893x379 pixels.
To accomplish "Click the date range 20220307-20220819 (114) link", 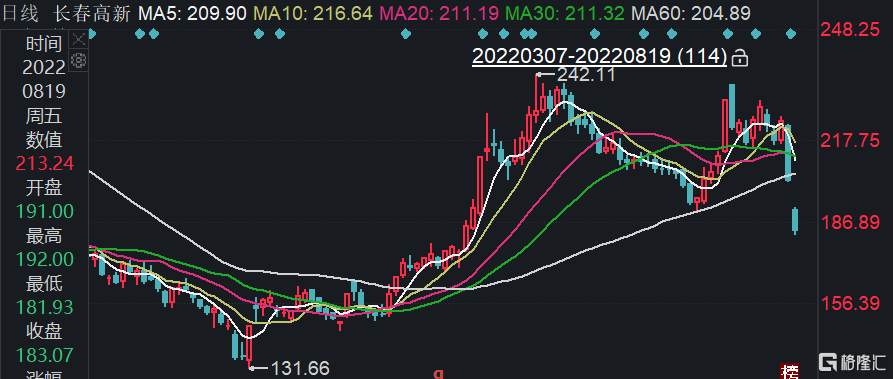I will click(x=599, y=57).
